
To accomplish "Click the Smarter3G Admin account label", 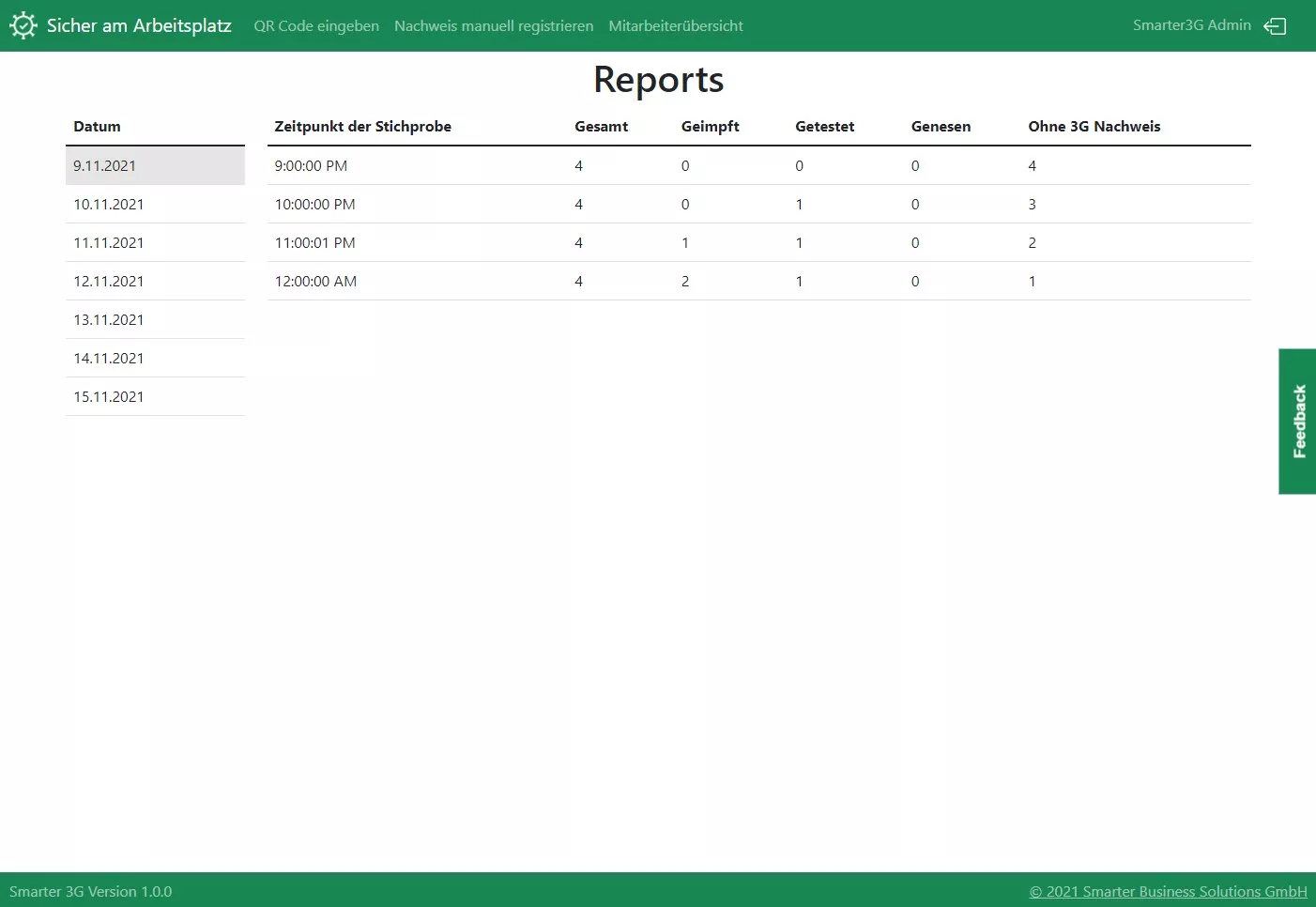I will [1192, 25].
